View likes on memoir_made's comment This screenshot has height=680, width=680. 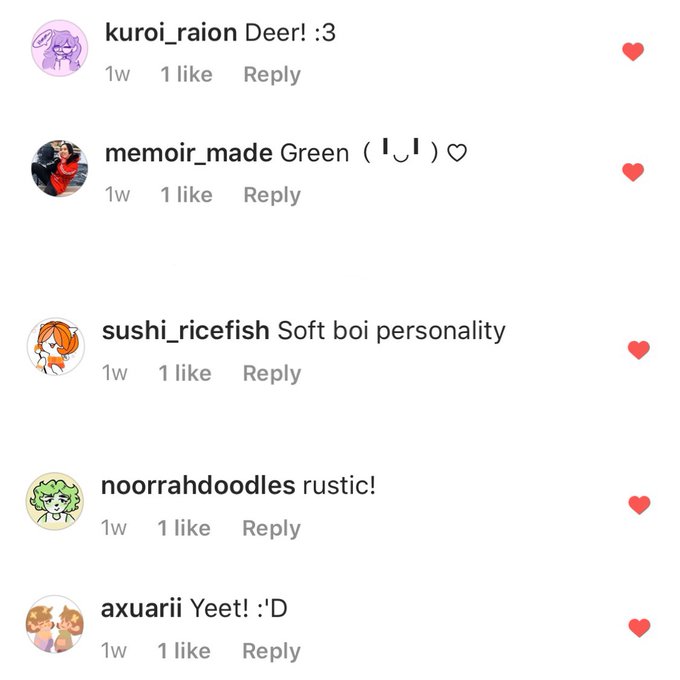186,195
